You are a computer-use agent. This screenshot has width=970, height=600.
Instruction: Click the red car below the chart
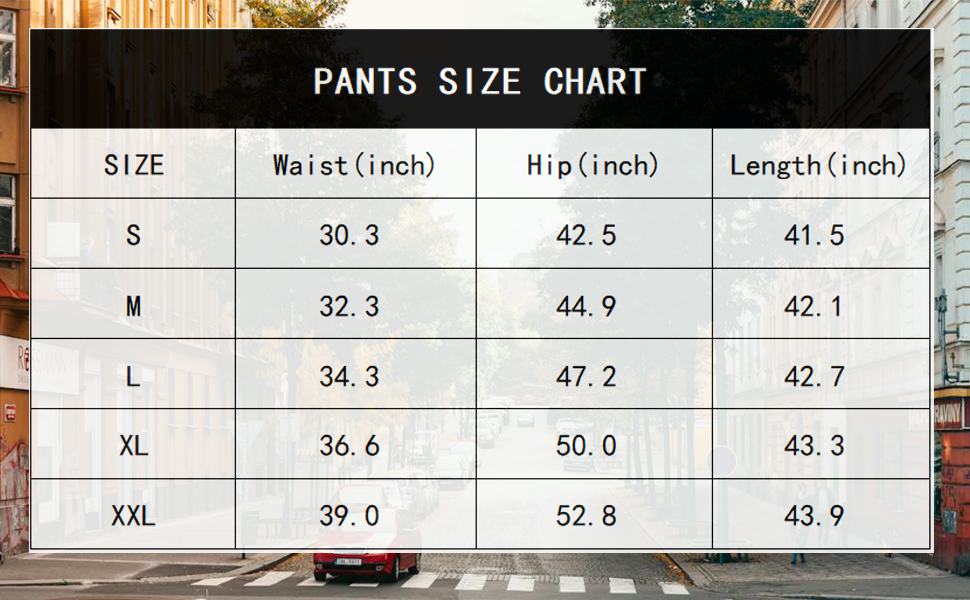pos(366,565)
